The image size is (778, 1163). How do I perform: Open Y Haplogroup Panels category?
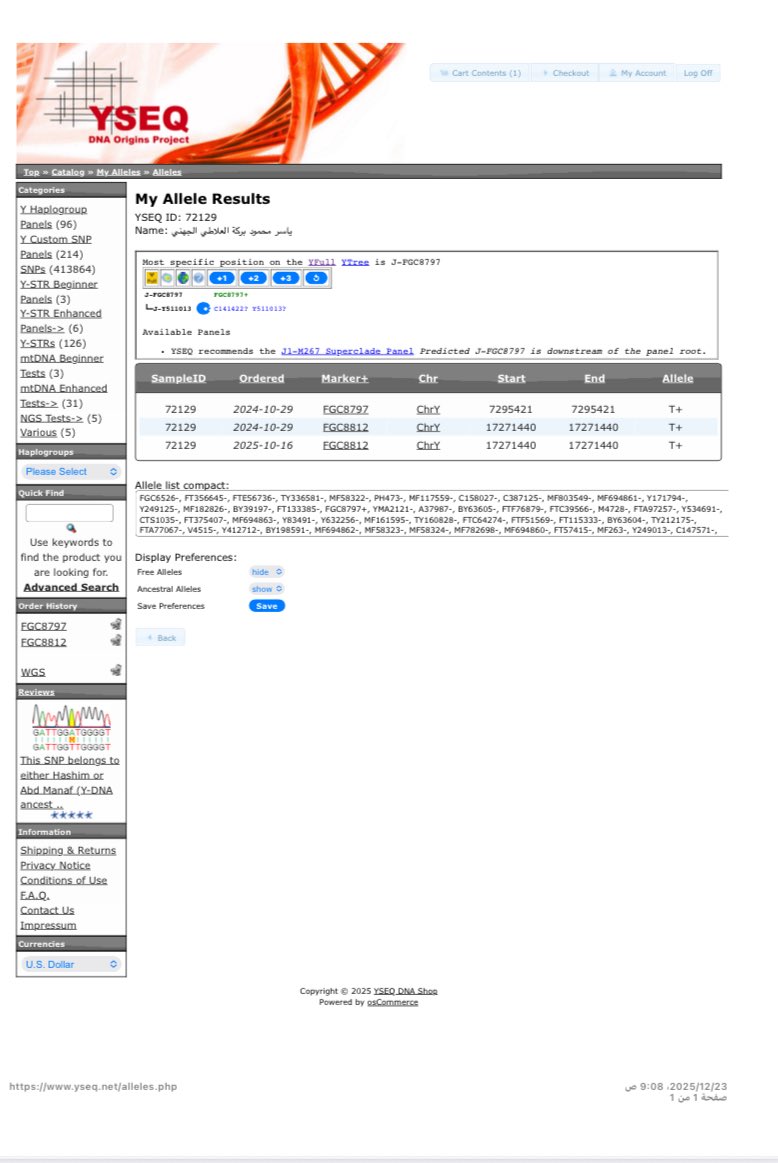[53, 217]
